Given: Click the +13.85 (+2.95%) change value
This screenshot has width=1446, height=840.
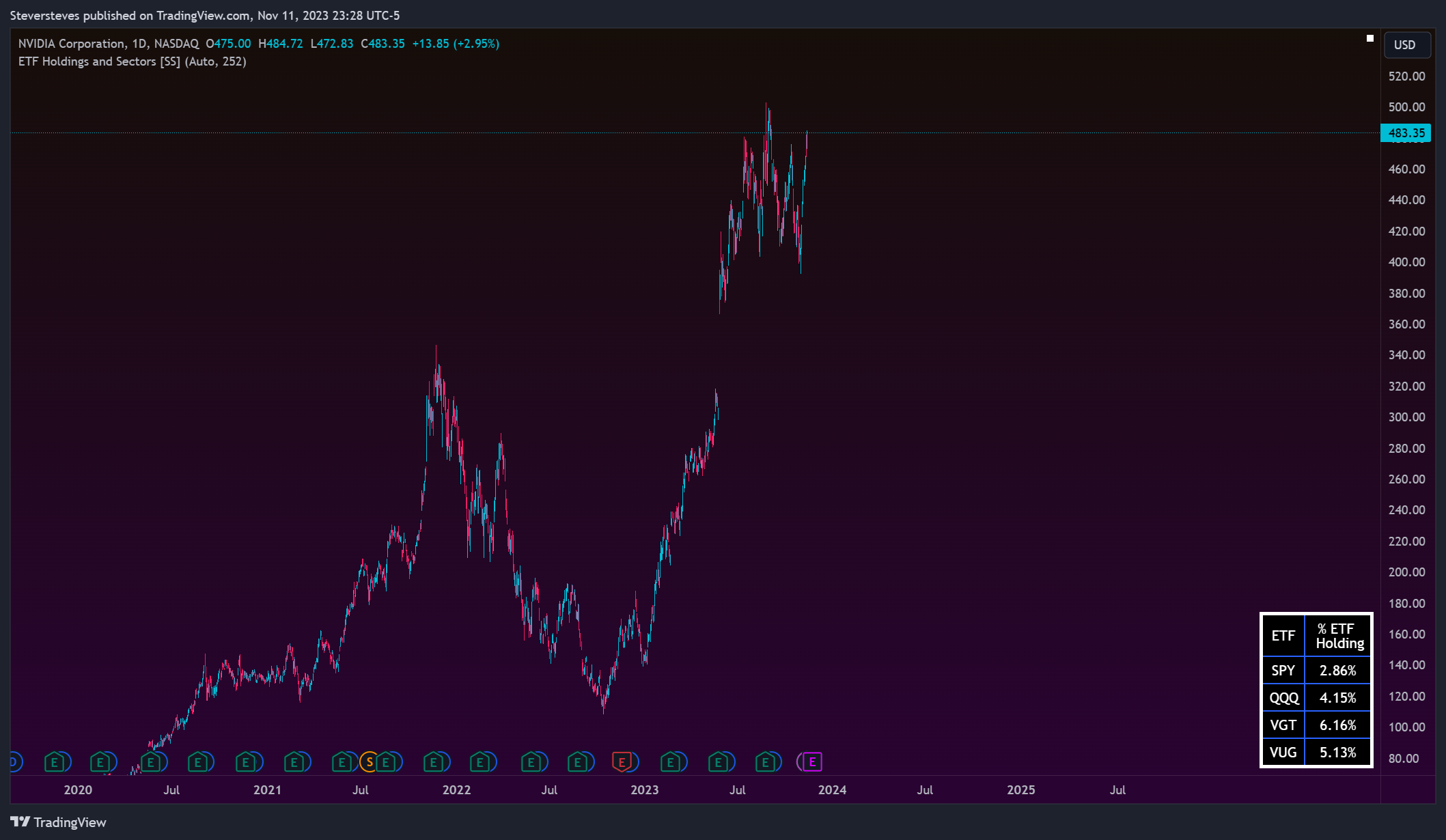Looking at the screenshot, I should coord(456,44).
